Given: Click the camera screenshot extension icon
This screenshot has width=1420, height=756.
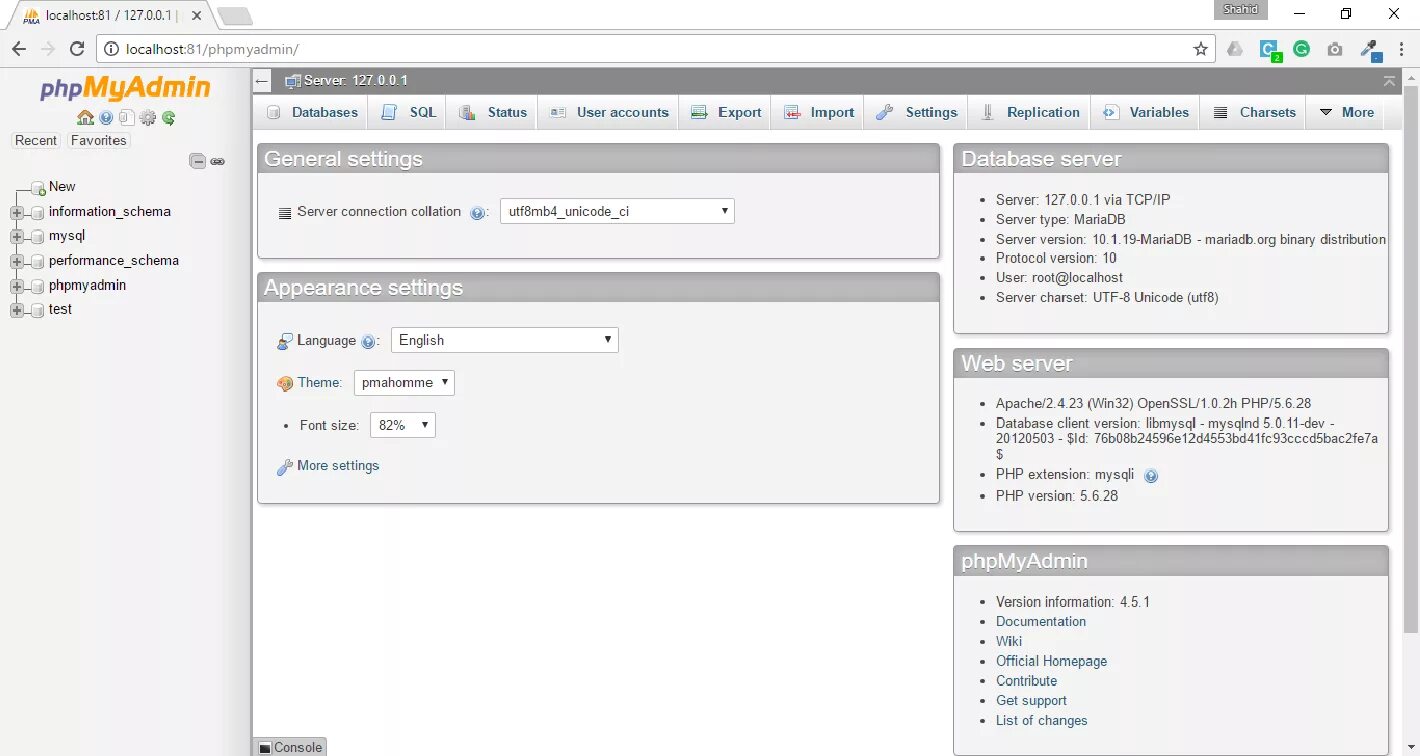Looking at the screenshot, I should tap(1335, 49).
